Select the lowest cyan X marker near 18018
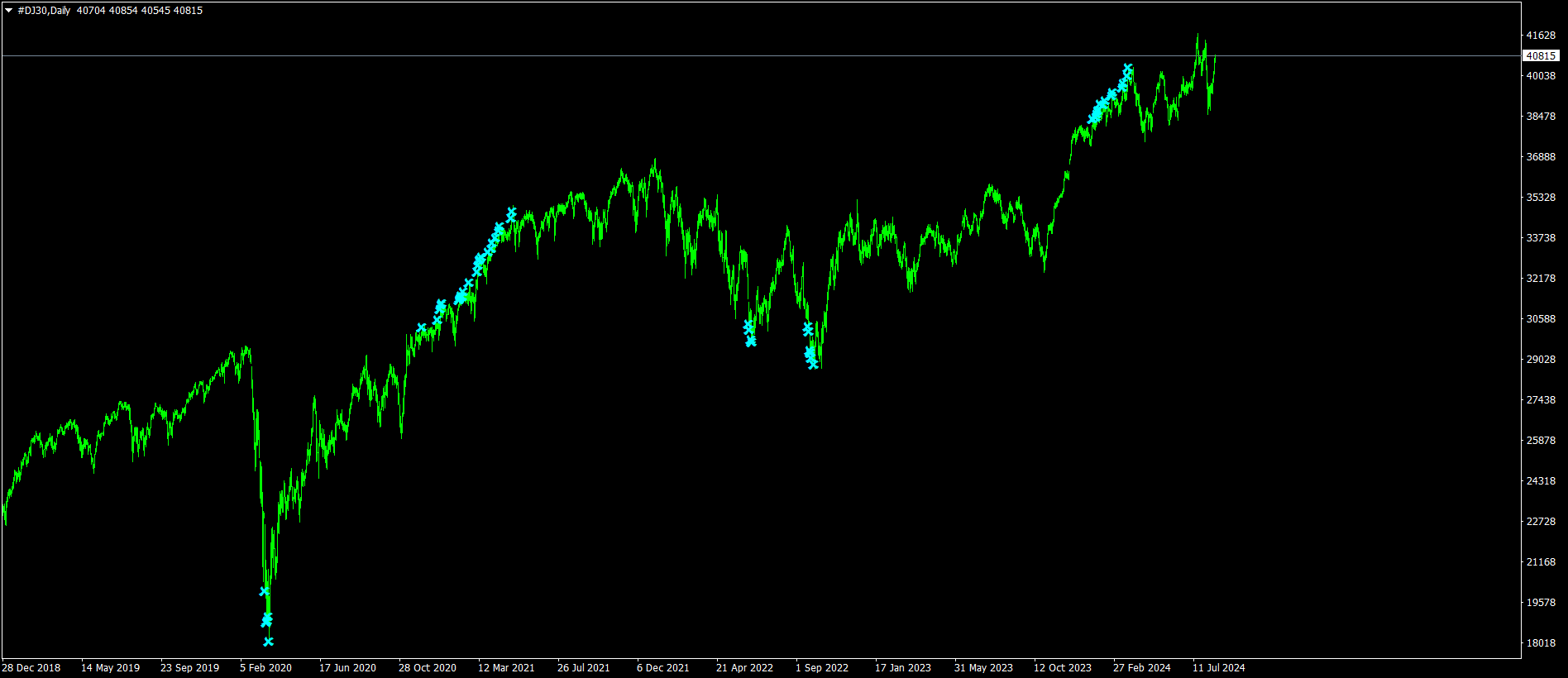 [268, 642]
